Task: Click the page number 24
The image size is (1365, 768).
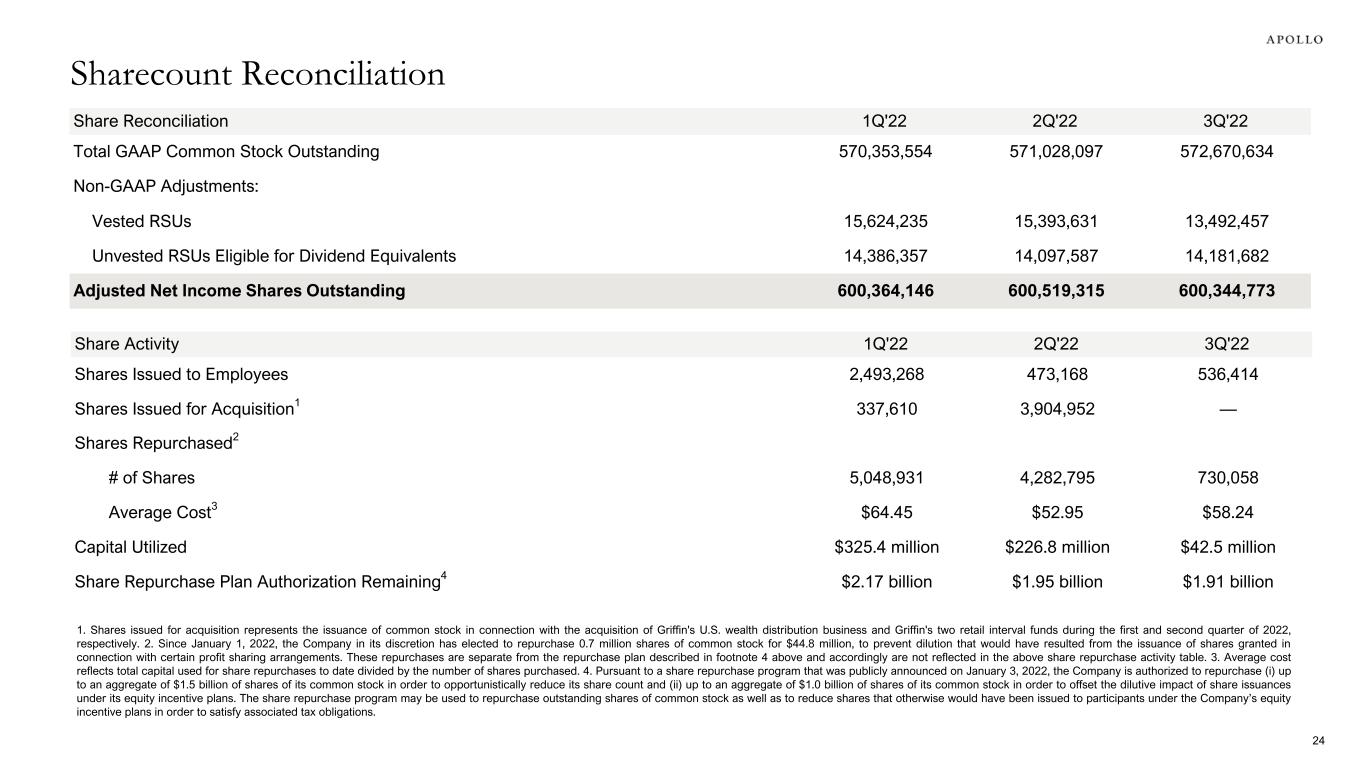Action: click(1317, 740)
